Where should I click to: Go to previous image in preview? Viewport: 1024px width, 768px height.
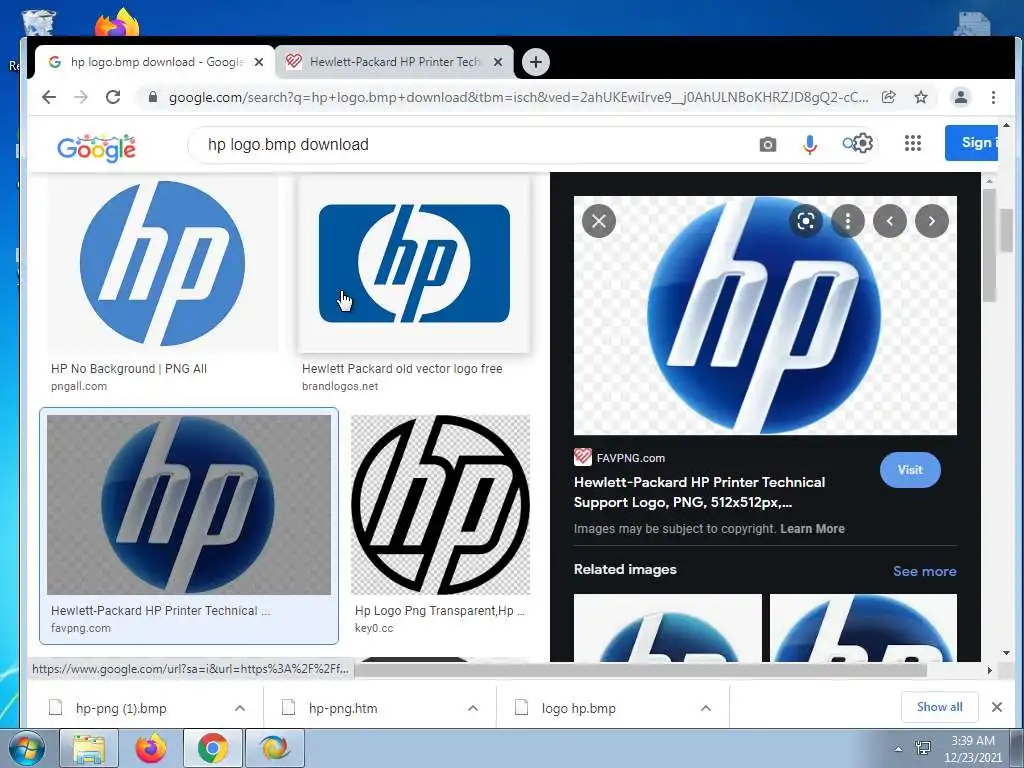pos(889,221)
